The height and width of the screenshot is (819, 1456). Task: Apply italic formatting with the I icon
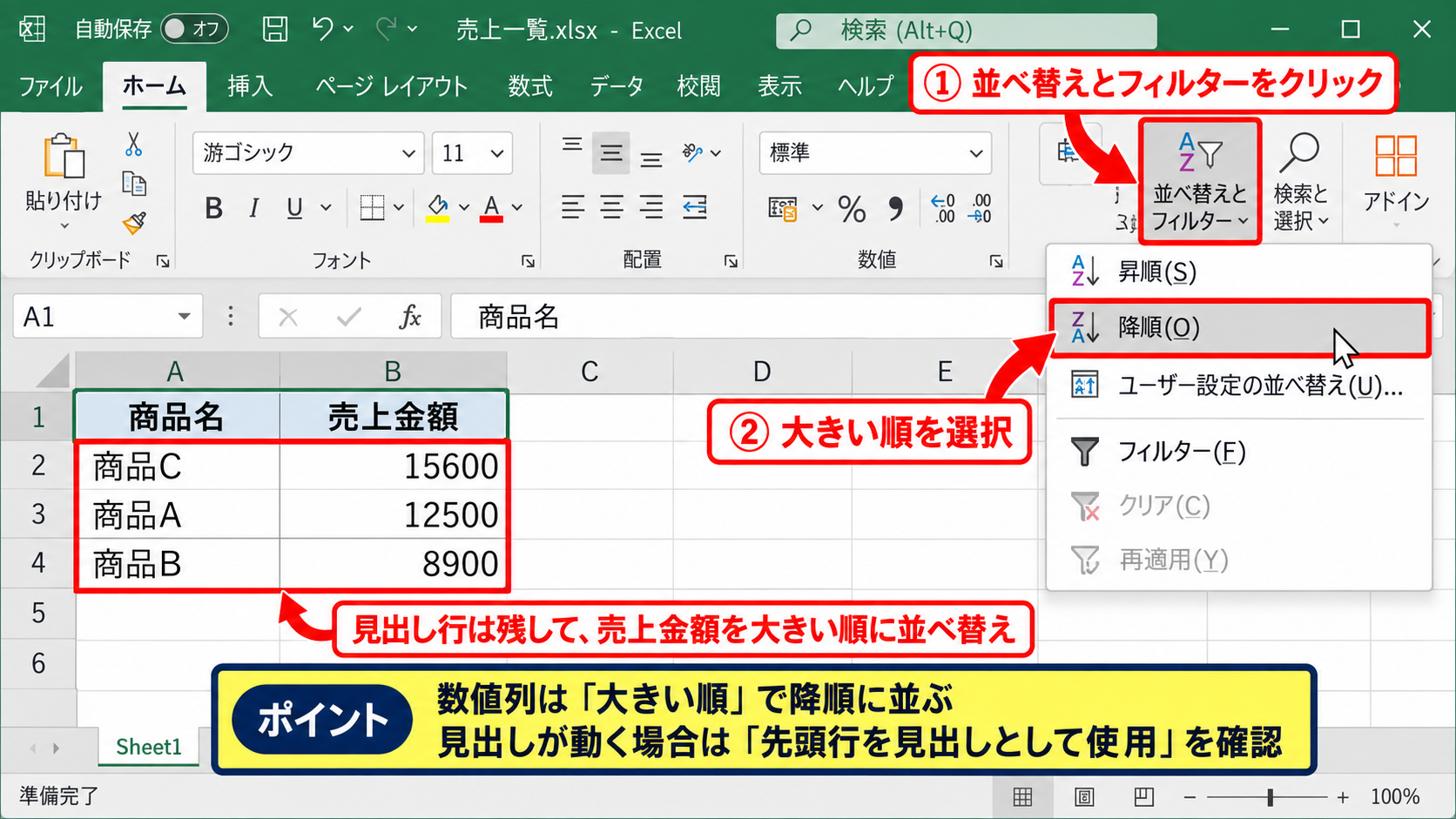click(253, 208)
